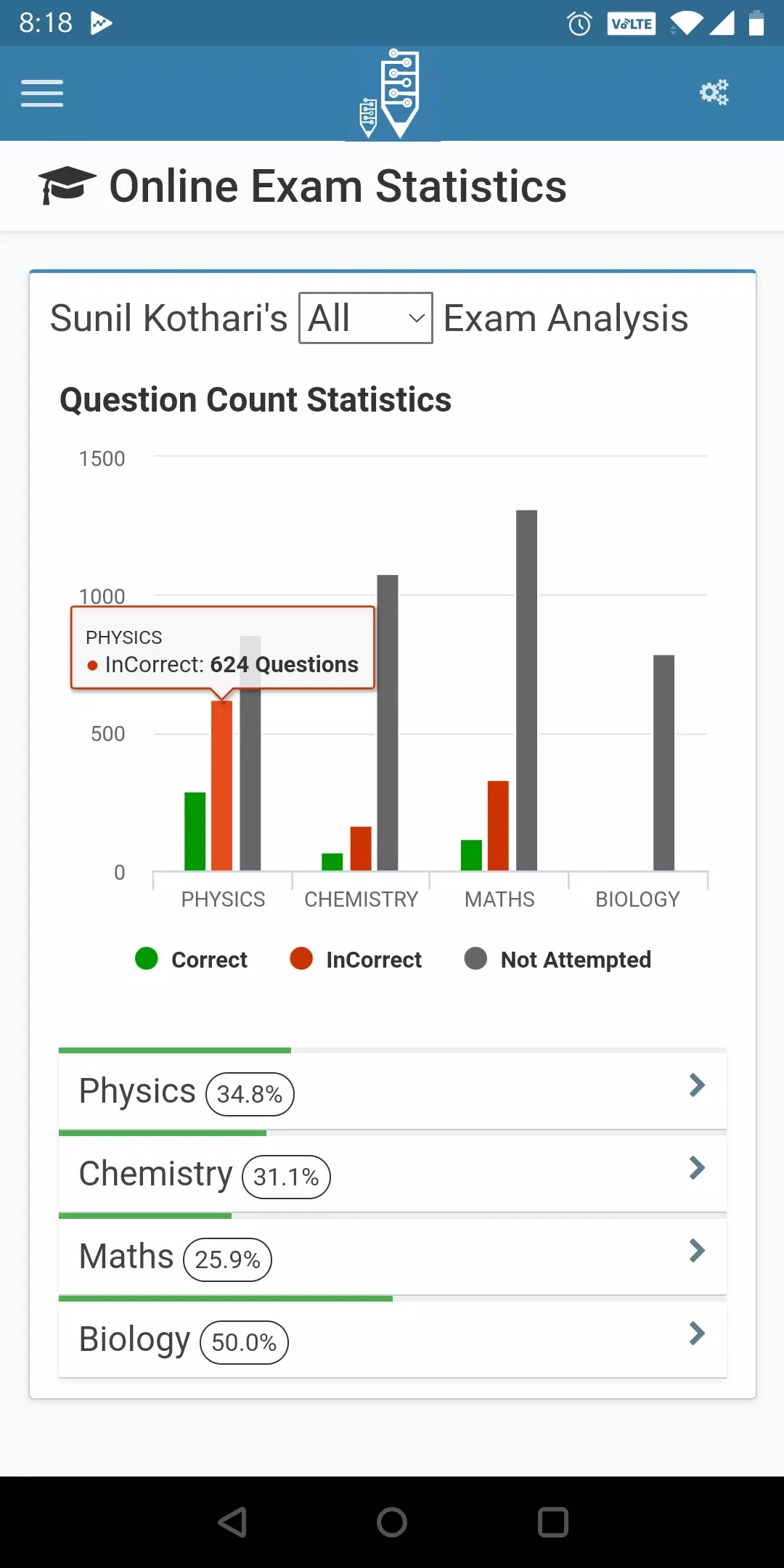784x1568 pixels.
Task: Toggle the Not Attempted legend series
Action: pyautogui.click(x=558, y=959)
